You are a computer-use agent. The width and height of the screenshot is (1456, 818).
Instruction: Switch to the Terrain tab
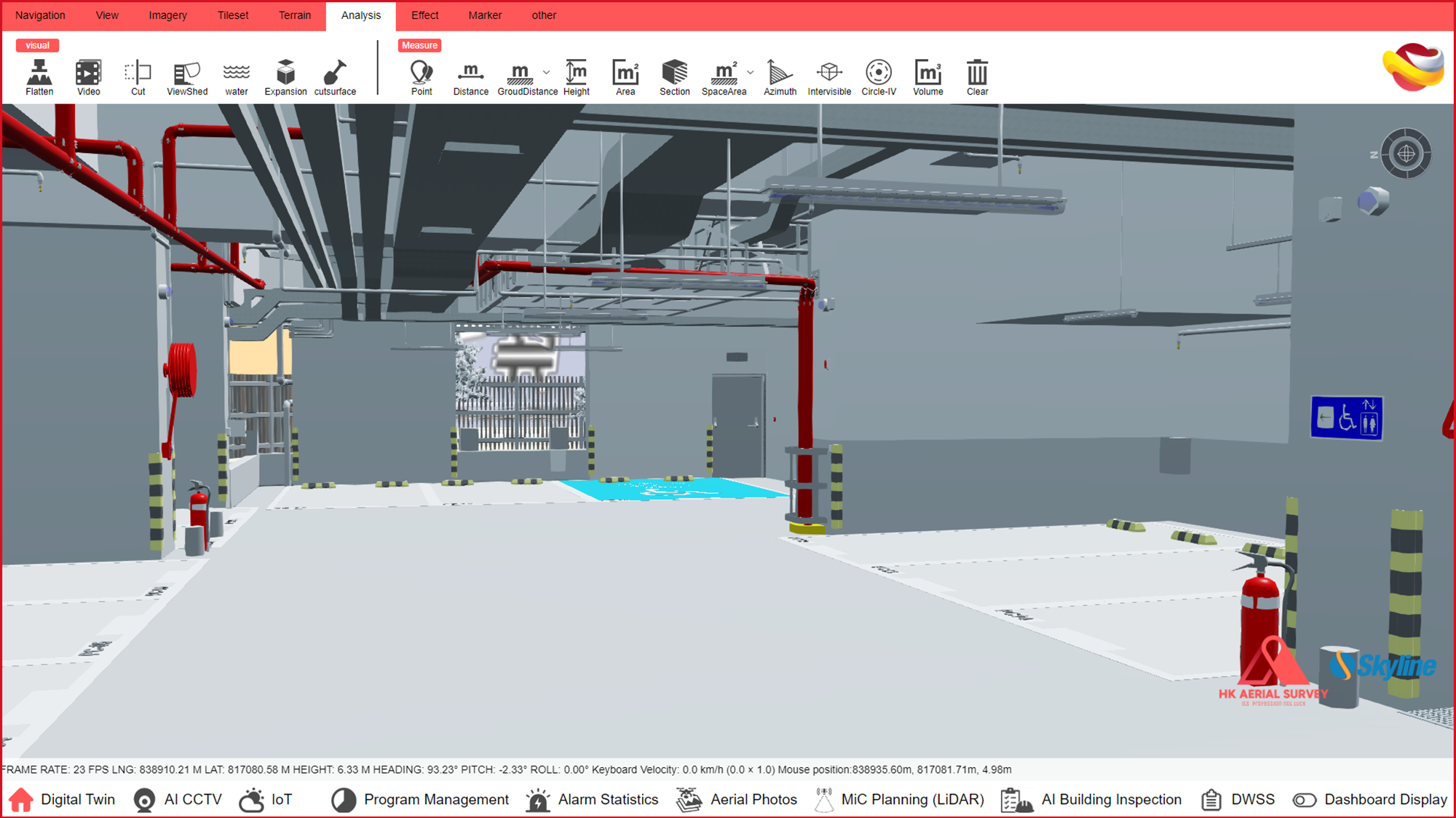point(295,15)
